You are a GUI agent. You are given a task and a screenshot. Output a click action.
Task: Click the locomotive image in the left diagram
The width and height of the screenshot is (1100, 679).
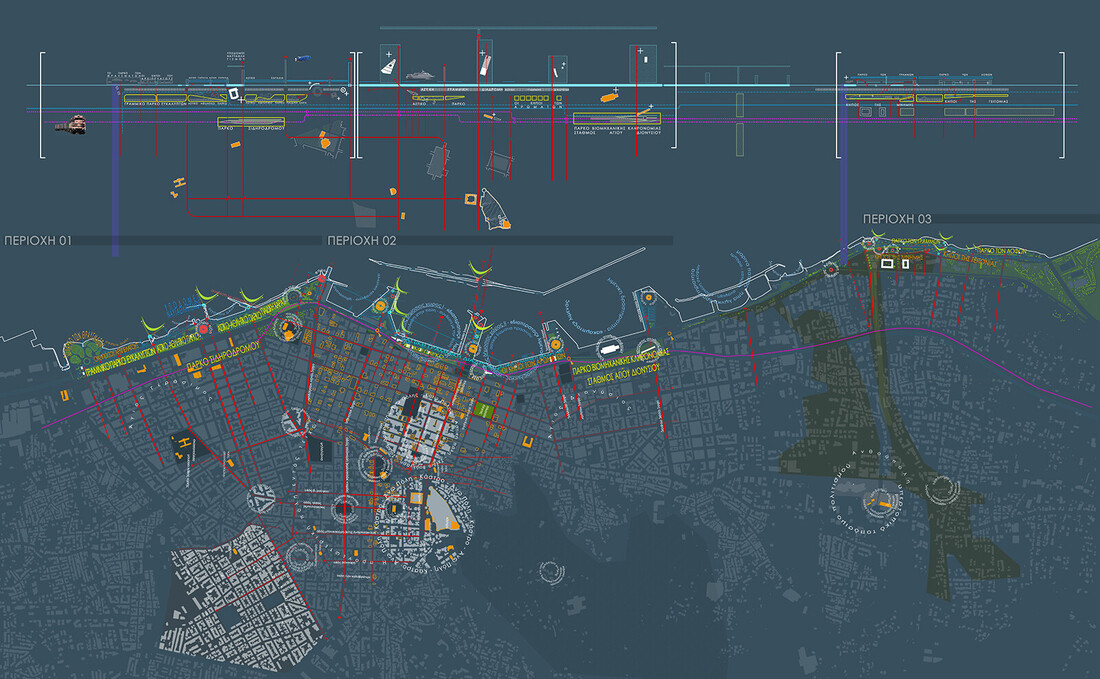click(x=75, y=124)
